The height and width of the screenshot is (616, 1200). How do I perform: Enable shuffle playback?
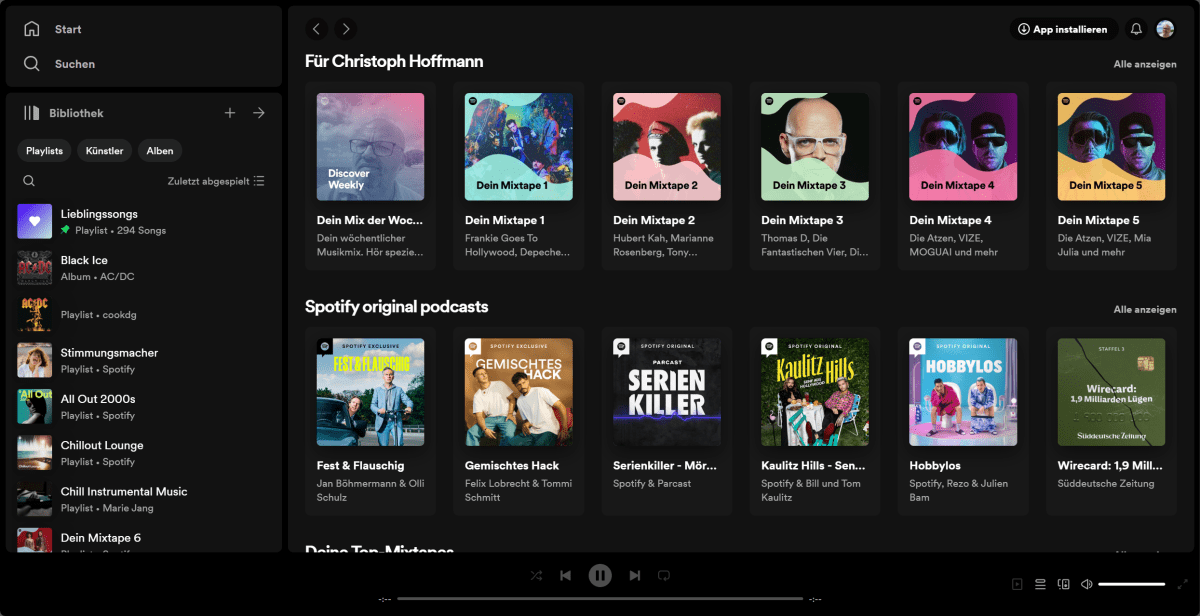coord(536,575)
